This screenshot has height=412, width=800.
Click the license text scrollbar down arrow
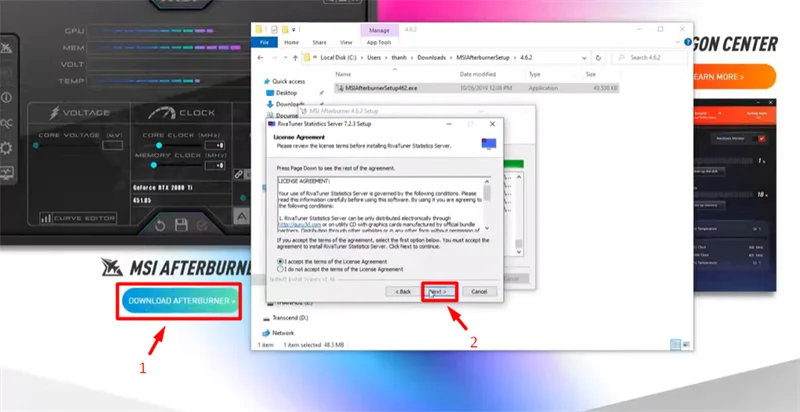487,228
